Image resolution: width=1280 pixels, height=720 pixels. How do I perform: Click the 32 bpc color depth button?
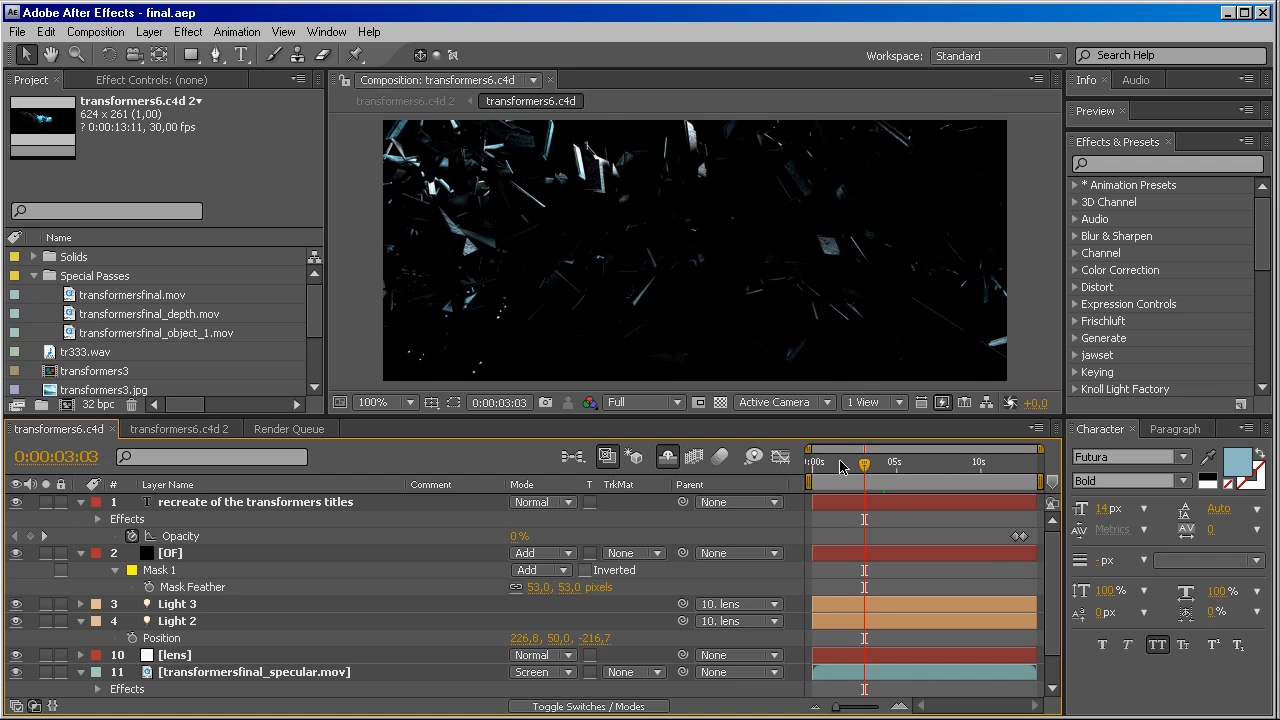[x=98, y=405]
